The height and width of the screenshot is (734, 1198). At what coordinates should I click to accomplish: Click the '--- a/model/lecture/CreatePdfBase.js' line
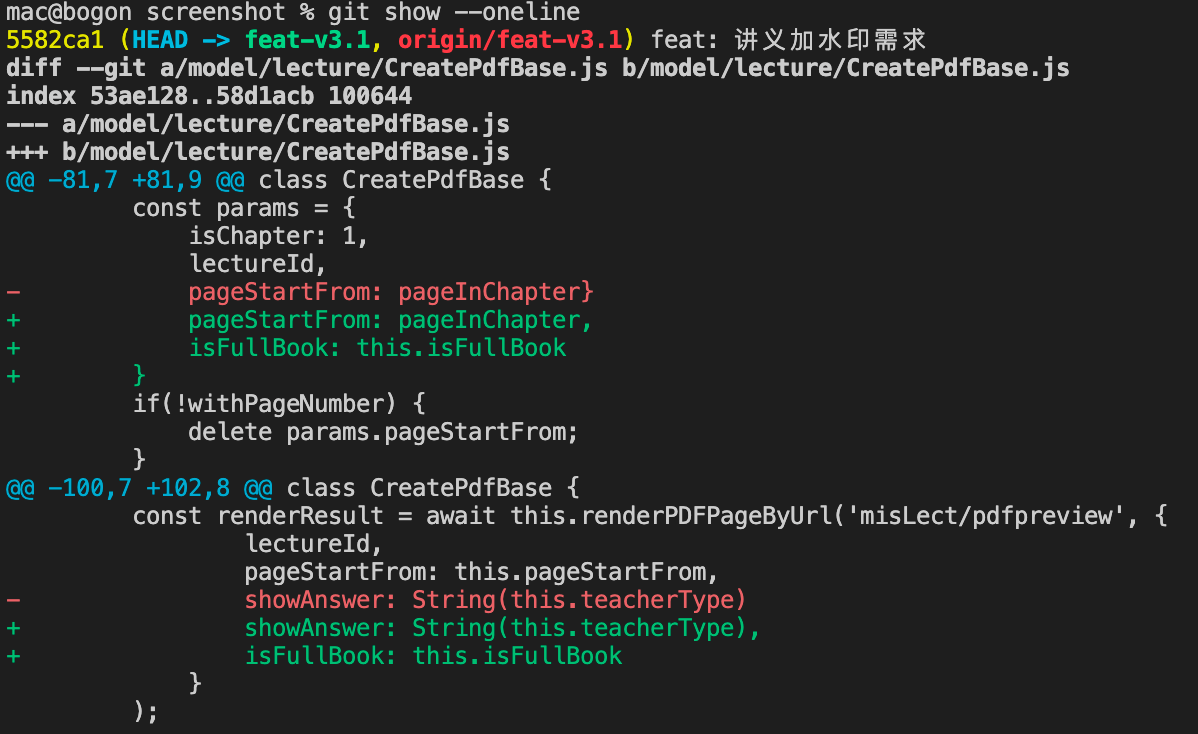[258, 124]
